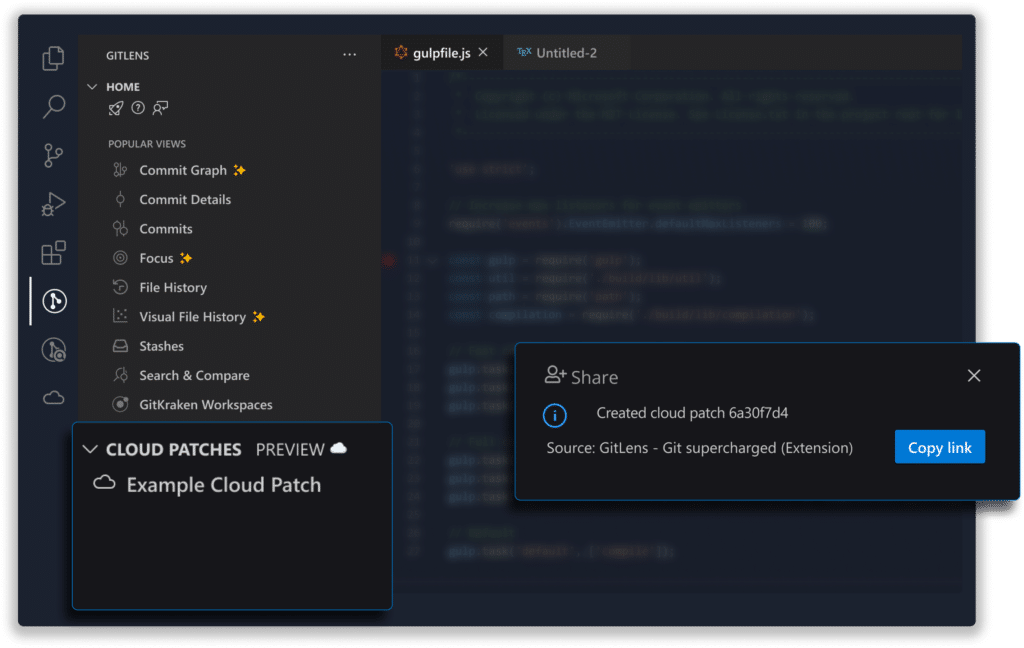This screenshot has width=1024, height=648.
Task: Click the feedback person icon under HOME
Action: 160,108
